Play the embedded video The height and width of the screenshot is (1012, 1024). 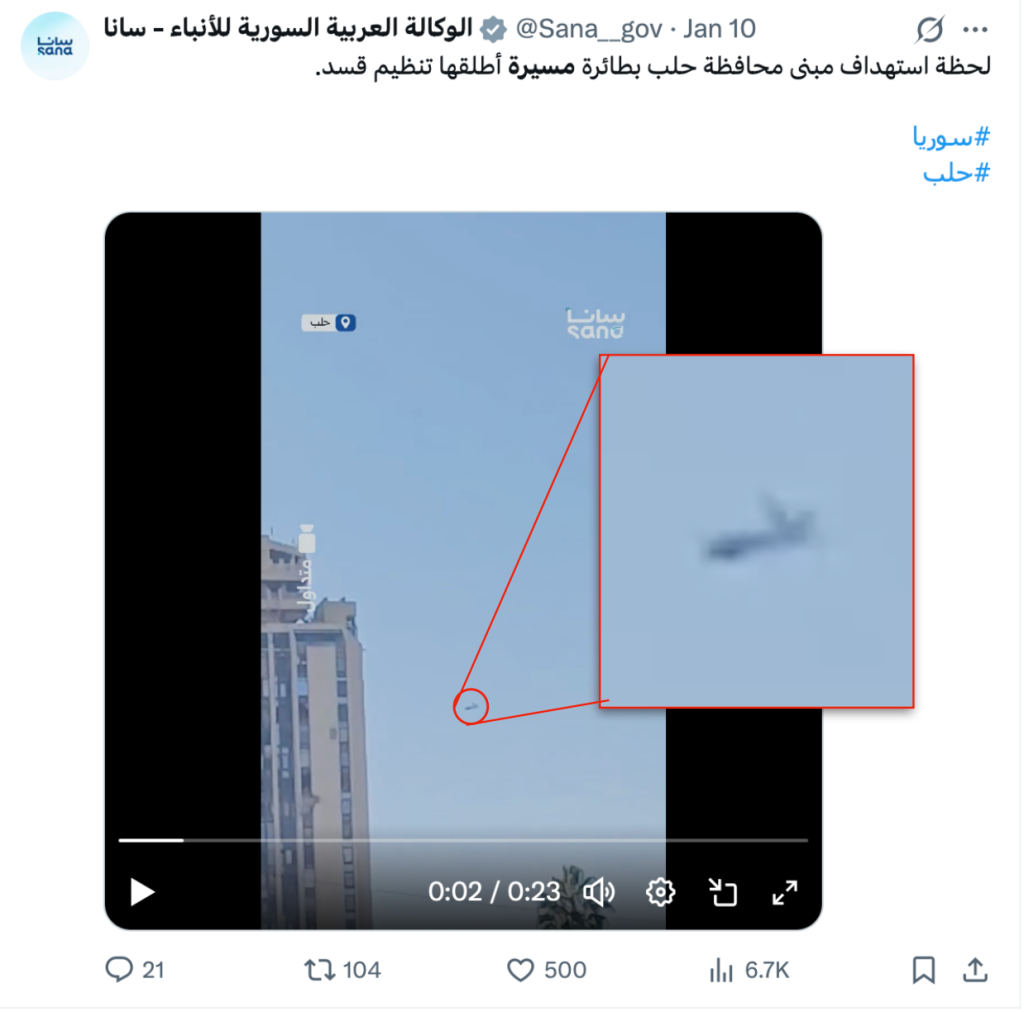[x=142, y=893]
